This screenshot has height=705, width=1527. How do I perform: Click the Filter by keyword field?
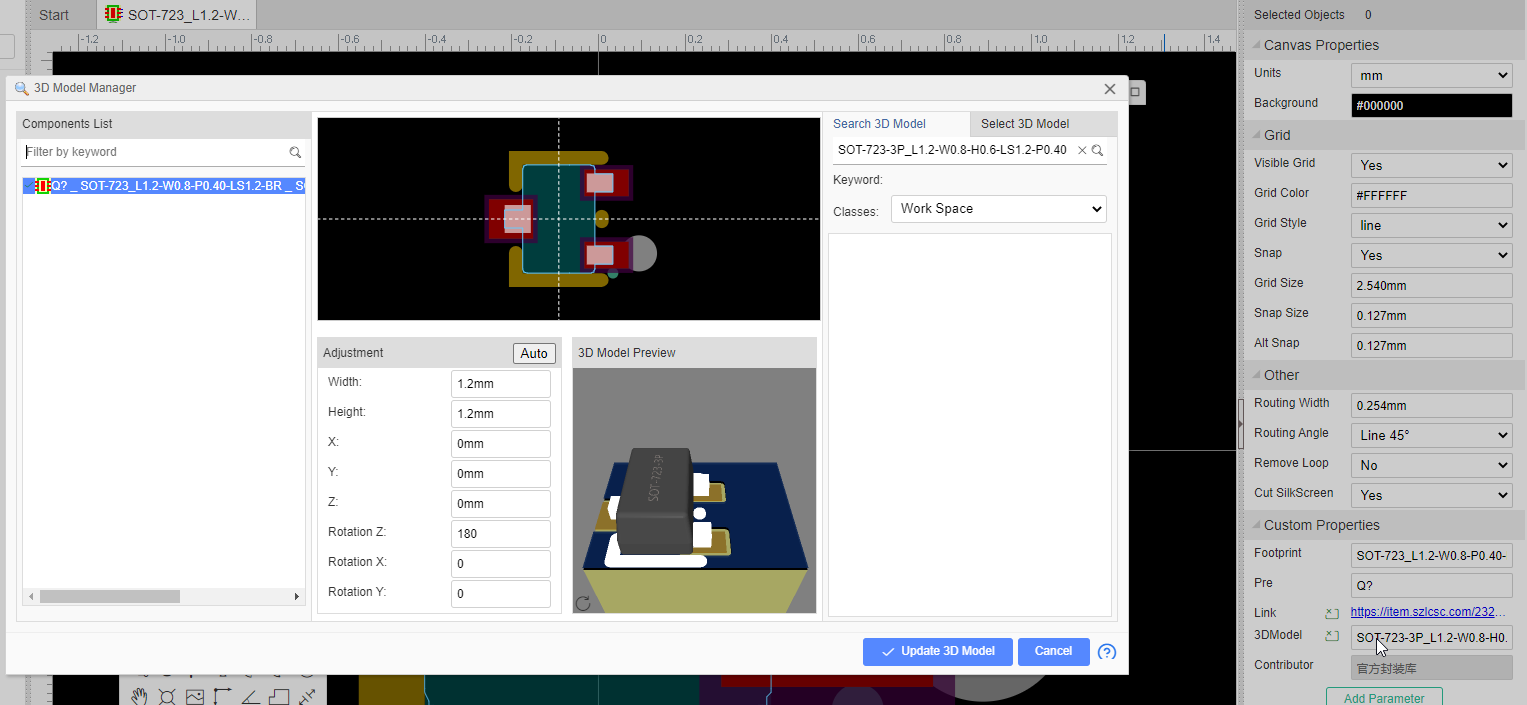[155, 152]
